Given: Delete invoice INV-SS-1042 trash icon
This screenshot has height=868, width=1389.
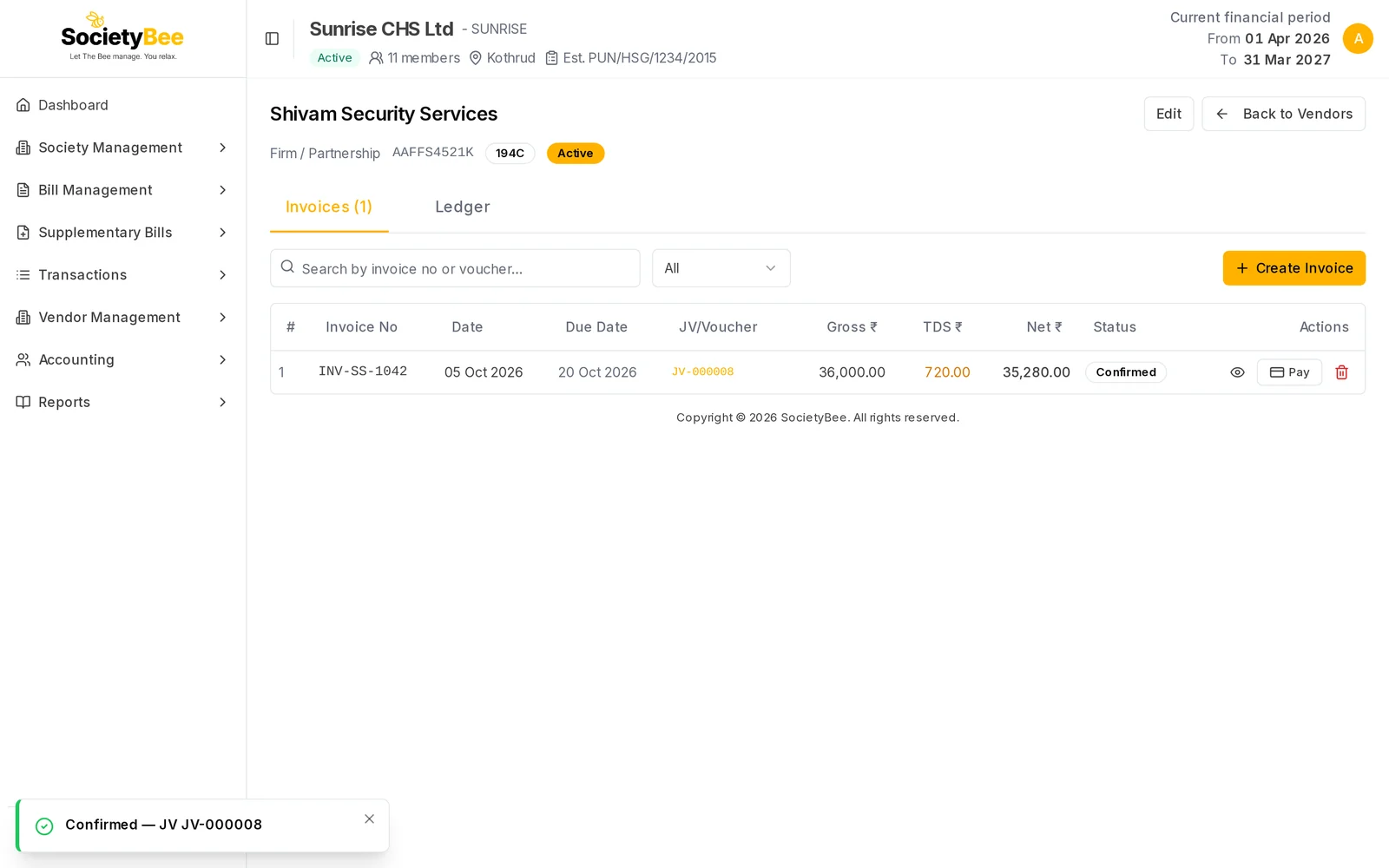Looking at the screenshot, I should [1341, 372].
